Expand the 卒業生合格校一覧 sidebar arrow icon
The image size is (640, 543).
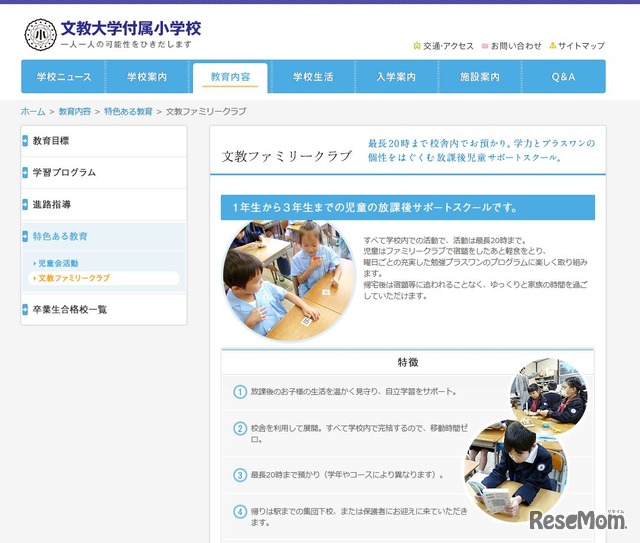pos(25,309)
